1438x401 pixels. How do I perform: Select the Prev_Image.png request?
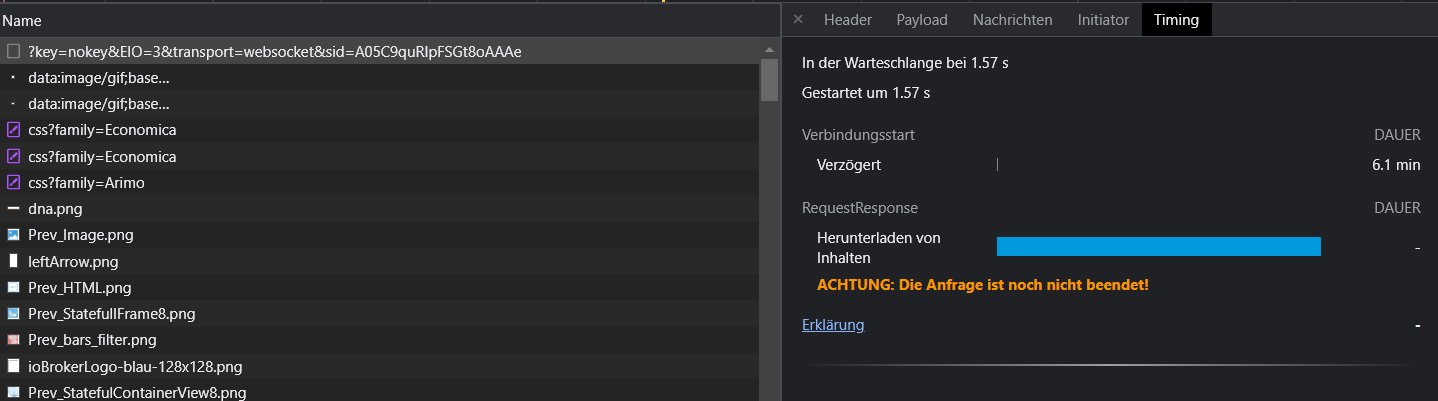pos(380,235)
